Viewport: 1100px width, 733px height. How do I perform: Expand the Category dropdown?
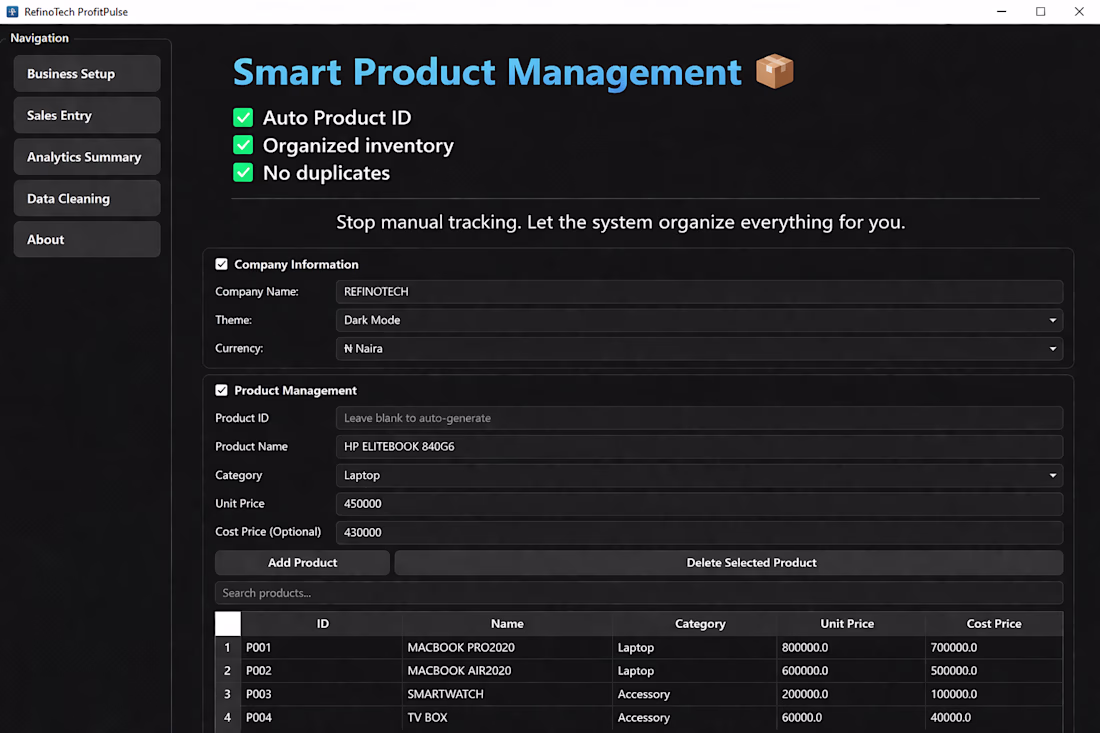[x=699, y=476]
